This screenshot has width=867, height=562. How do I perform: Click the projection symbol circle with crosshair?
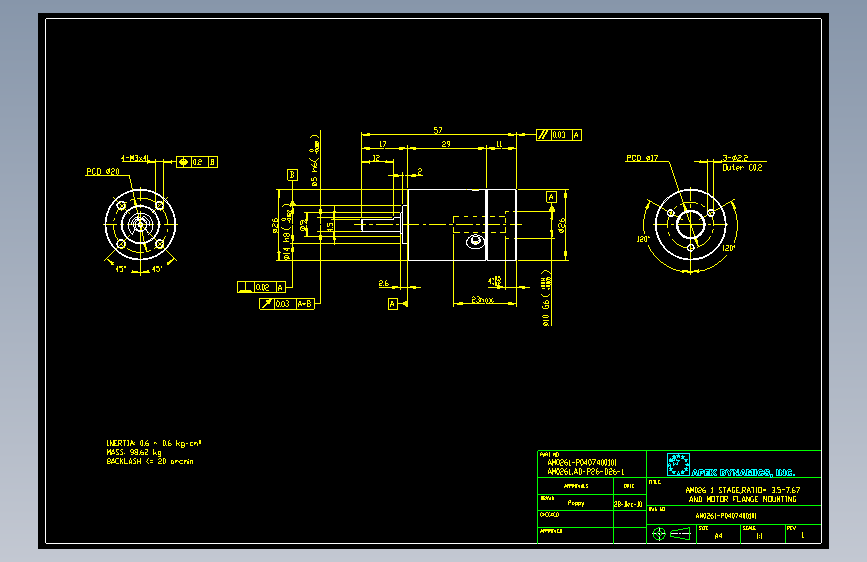659,534
